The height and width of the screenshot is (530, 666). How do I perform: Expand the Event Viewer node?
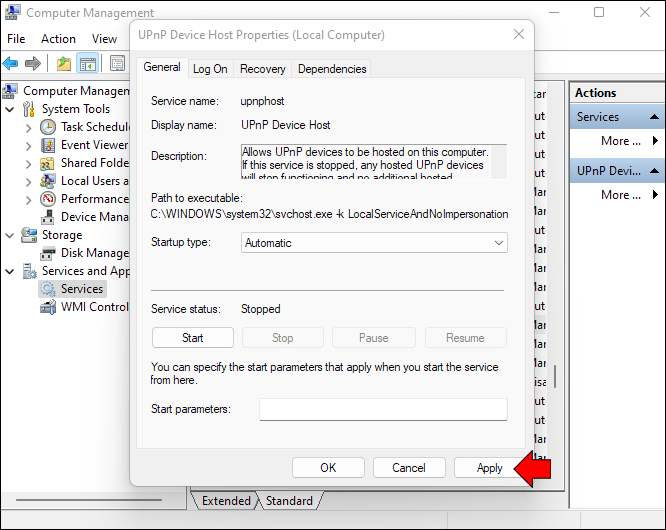[28, 146]
